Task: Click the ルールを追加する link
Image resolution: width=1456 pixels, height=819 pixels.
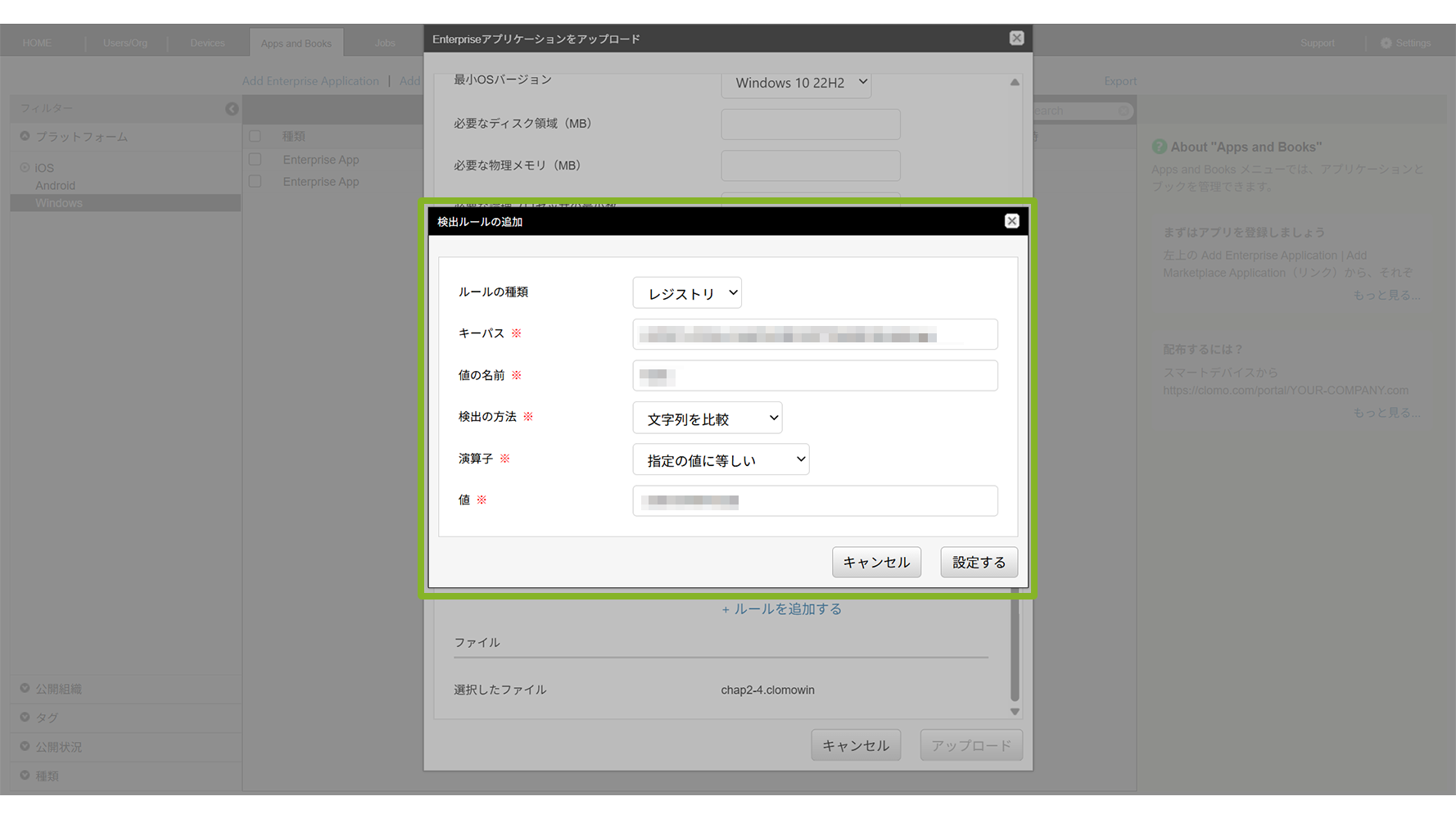Action: coord(781,609)
